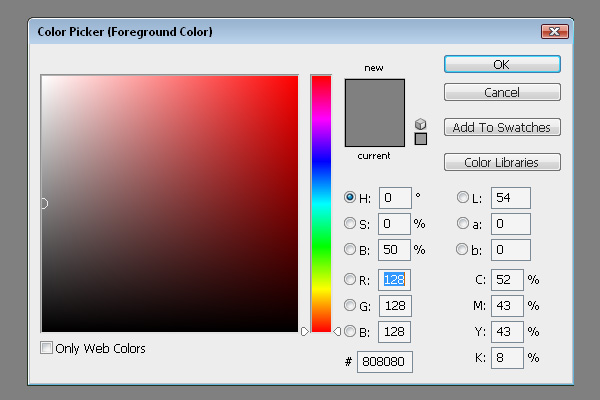This screenshot has width=600, height=400.
Task: Select the L lightness radio button
Action: pos(463,197)
